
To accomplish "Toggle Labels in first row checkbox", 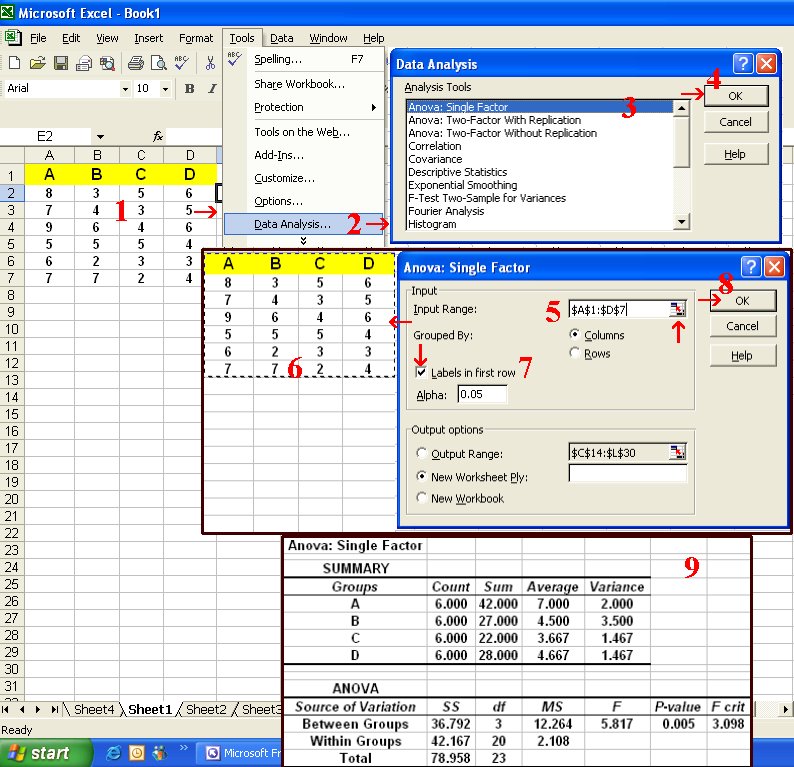I will click(420, 373).
